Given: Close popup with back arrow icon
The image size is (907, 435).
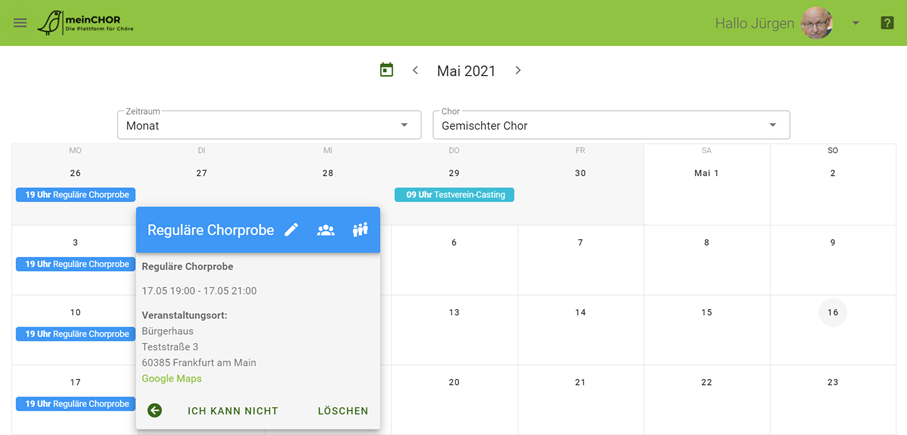Looking at the screenshot, I should click(x=154, y=411).
